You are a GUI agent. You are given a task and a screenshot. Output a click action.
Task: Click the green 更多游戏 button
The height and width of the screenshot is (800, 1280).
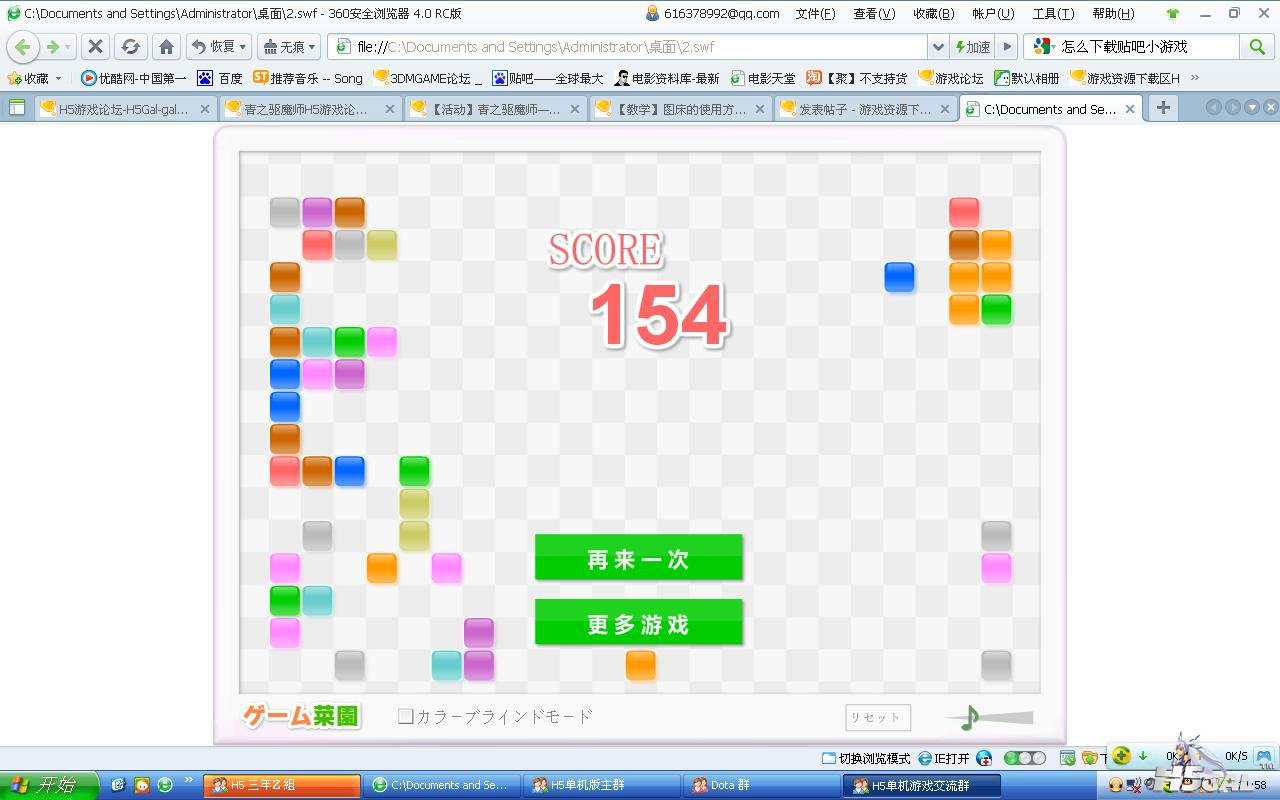(638, 623)
